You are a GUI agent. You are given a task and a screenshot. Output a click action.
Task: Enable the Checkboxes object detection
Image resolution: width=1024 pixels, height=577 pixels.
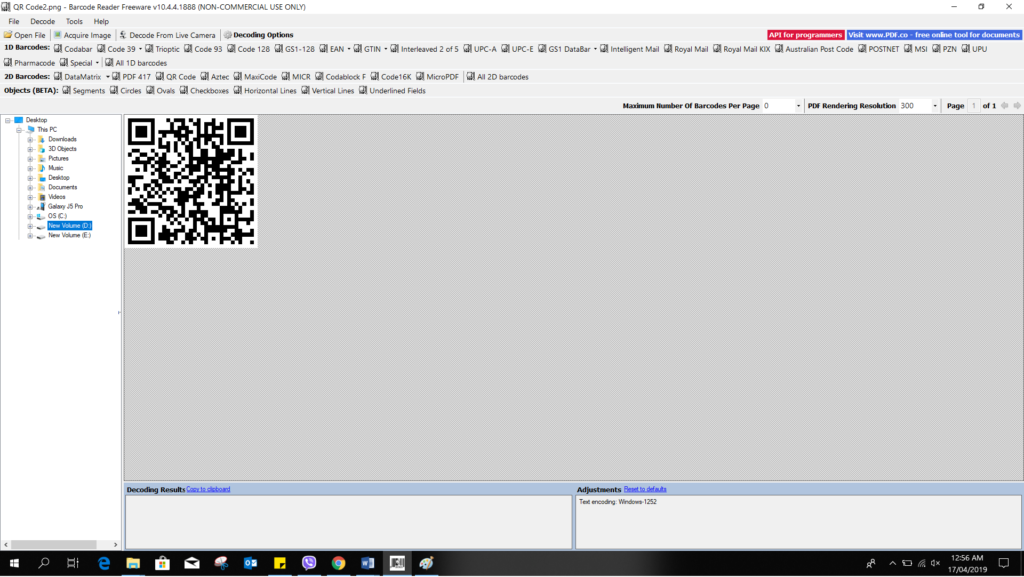[x=206, y=90]
